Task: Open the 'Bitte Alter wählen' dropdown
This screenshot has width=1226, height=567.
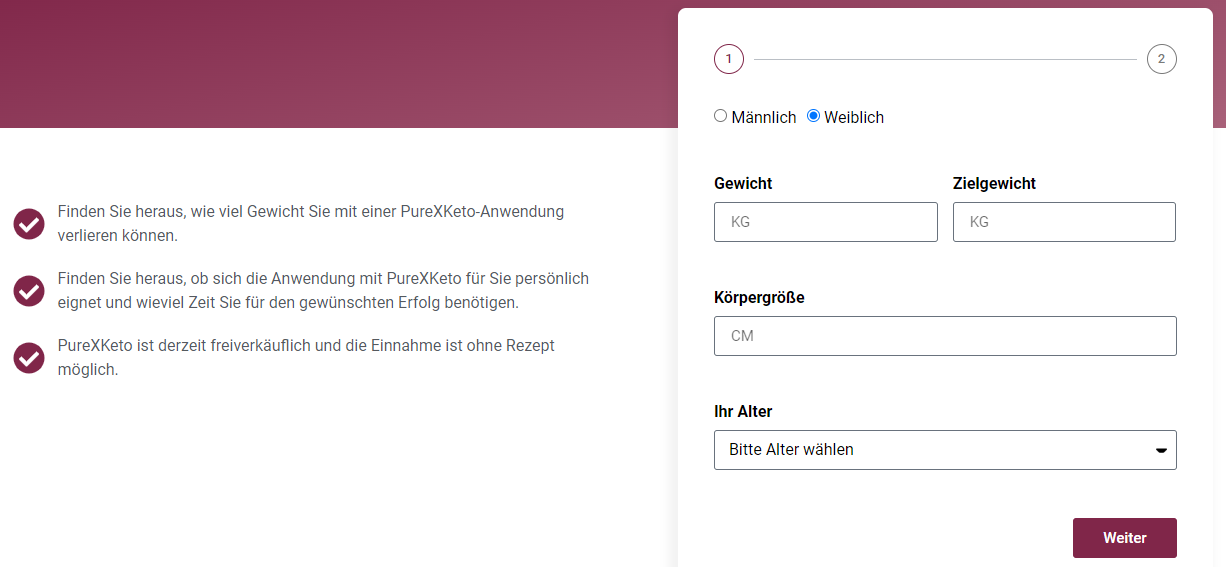Action: [945, 450]
